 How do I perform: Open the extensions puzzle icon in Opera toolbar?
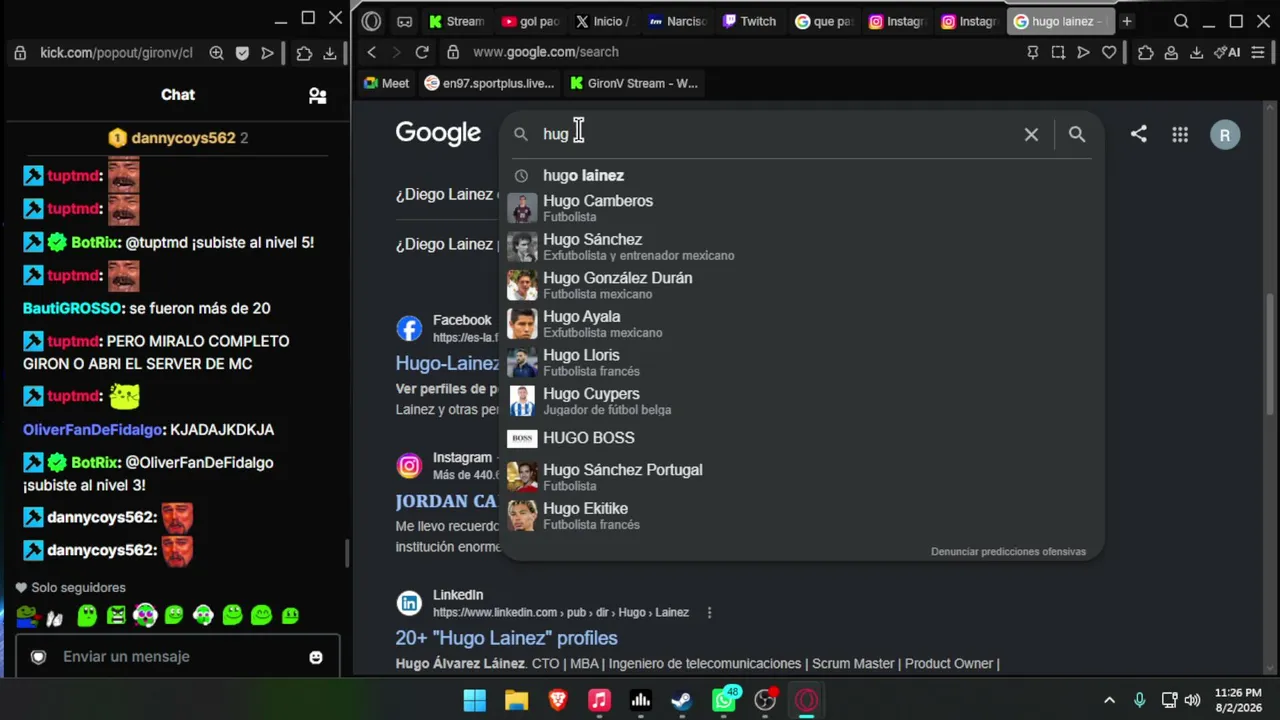(x=1146, y=52)
